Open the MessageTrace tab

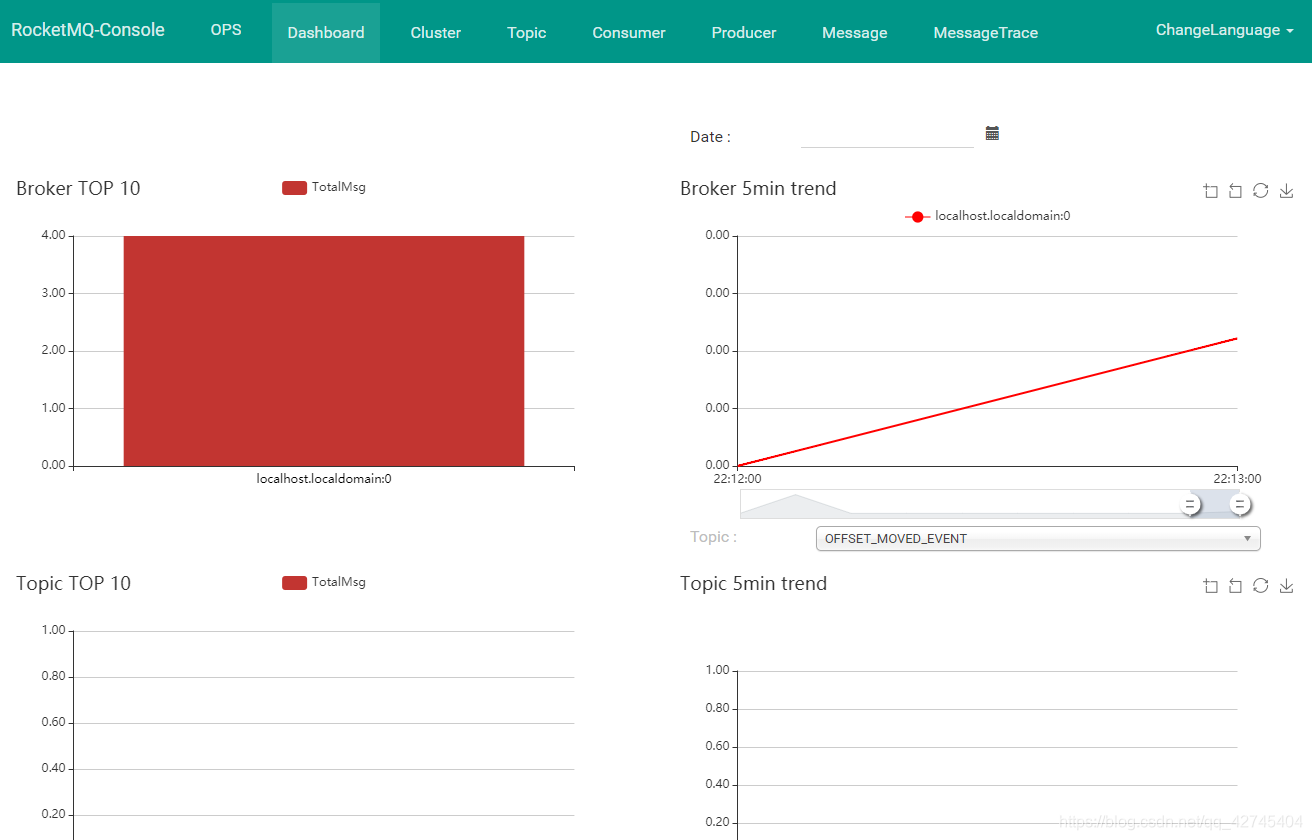click(x=986, y=32)
